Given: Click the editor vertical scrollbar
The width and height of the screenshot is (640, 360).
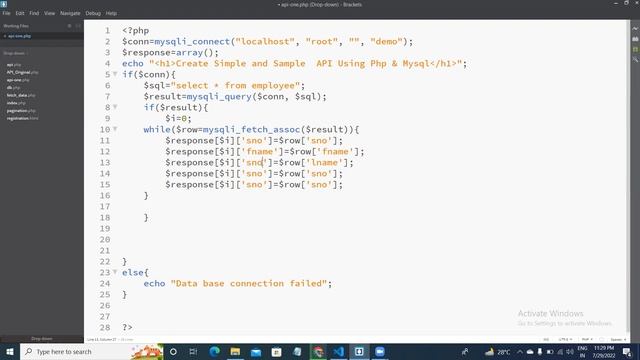Looking at the screenshot, I should click(628, 176).
